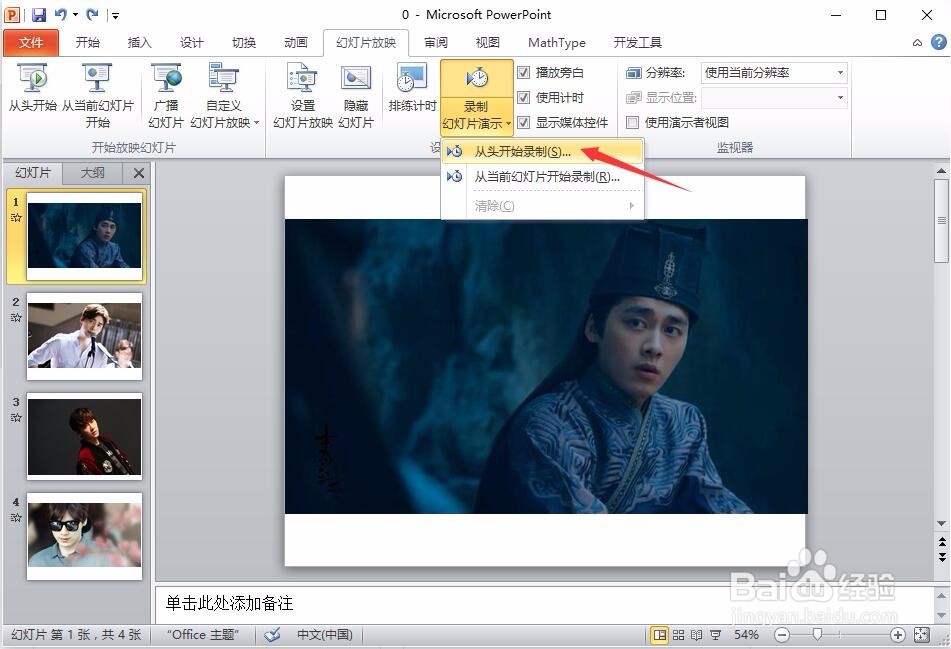Click the 隐藏幻灯片 hide slide icon
This screenshot has width=951, height=649.
355,96
